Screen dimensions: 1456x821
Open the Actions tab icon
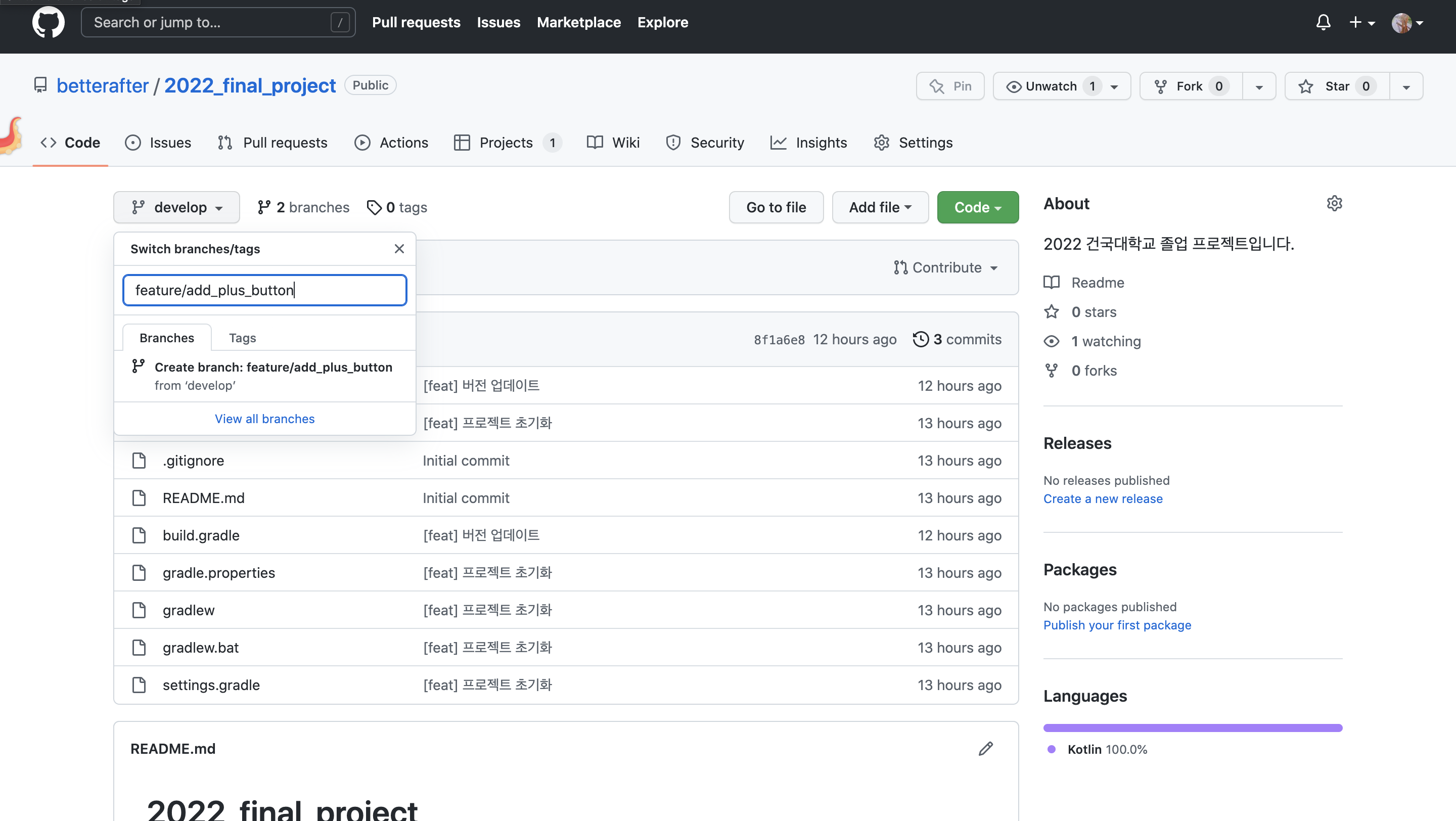pos(362,143)
